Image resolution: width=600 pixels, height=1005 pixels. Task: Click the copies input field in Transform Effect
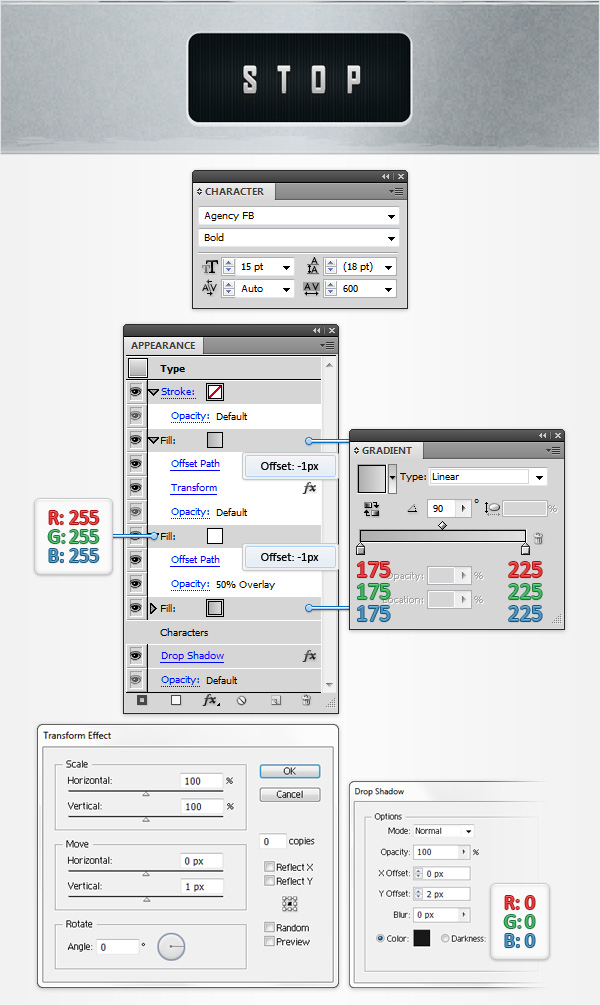272,841
